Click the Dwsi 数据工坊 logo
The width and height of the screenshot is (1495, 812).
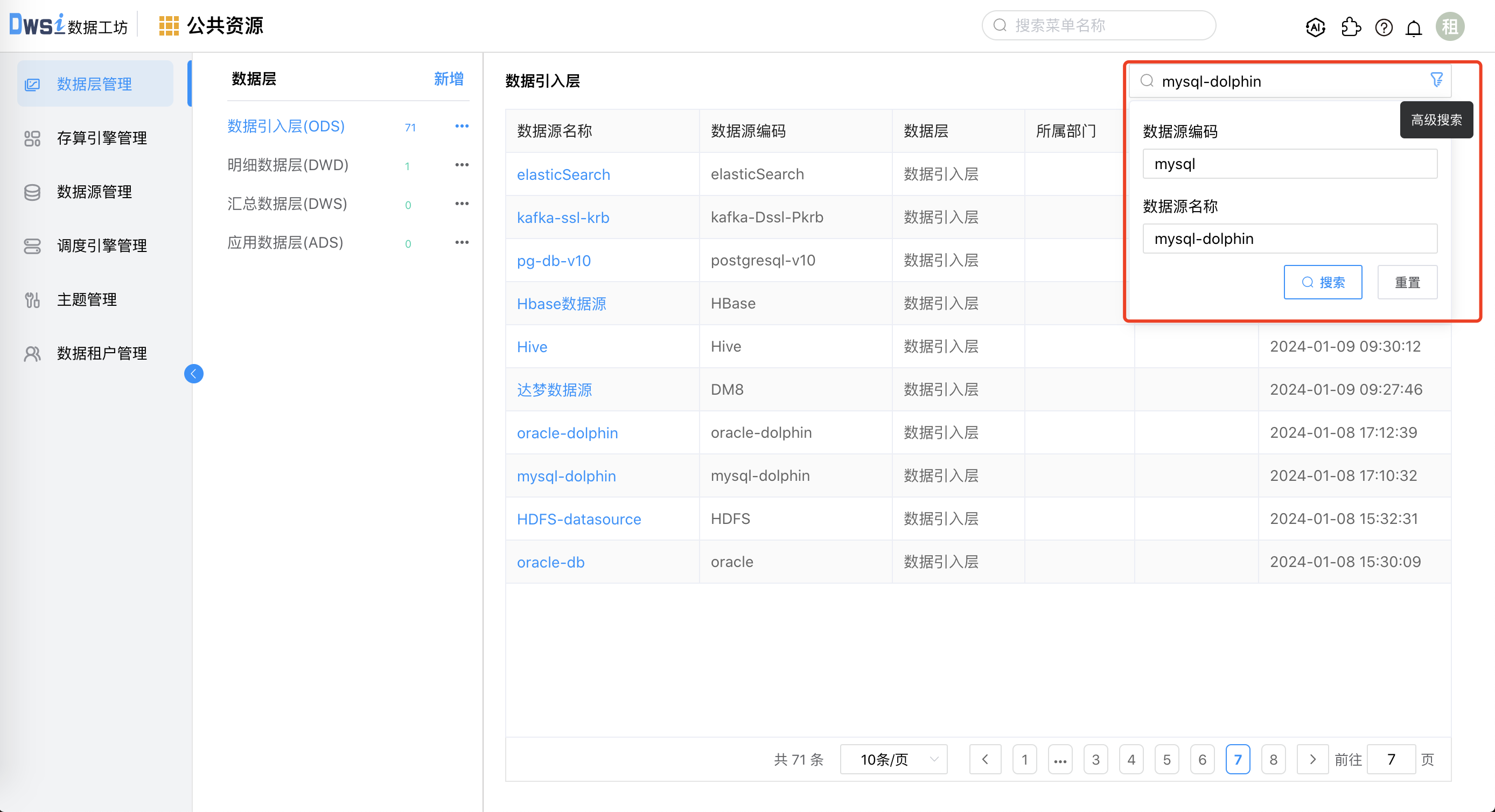coord(68,25)
